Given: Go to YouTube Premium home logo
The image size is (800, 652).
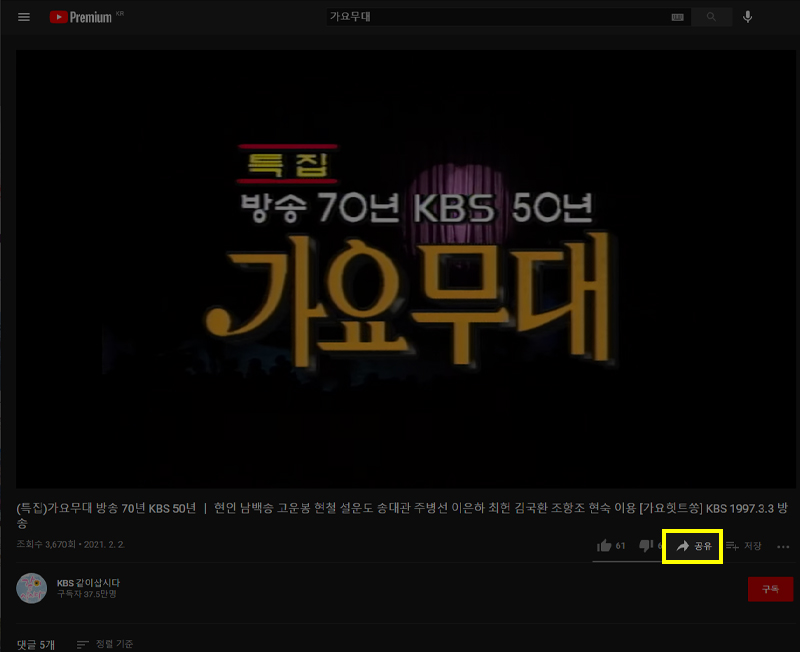Looking at the screenshot, I should [x=81, y=17].
